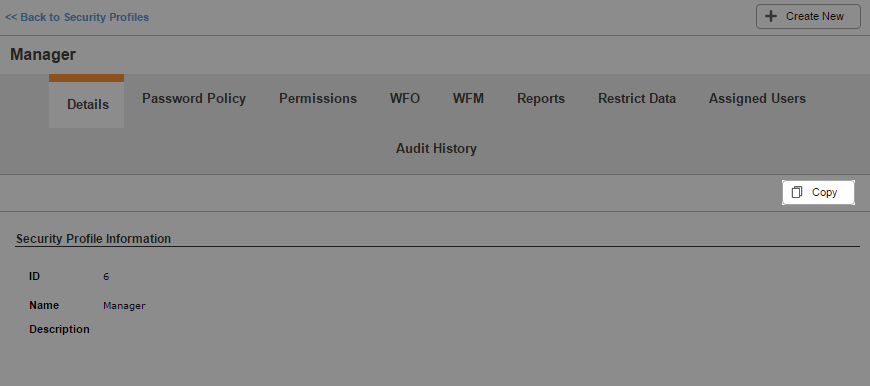The image size is (870, 386).
Task: Open the Restrict Data tab
Action: point(636,98)
